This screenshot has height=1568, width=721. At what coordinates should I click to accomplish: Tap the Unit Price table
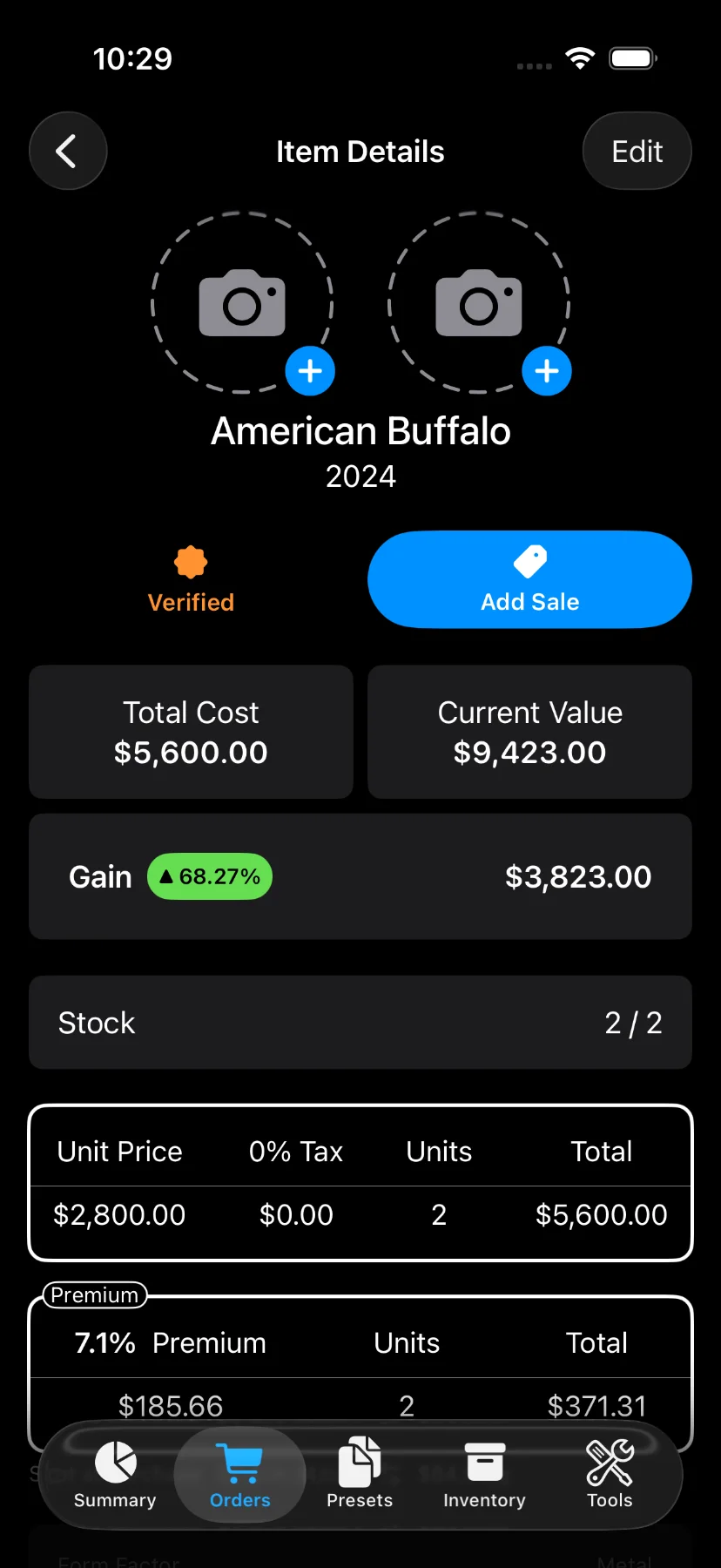(x=360, y=1183)
